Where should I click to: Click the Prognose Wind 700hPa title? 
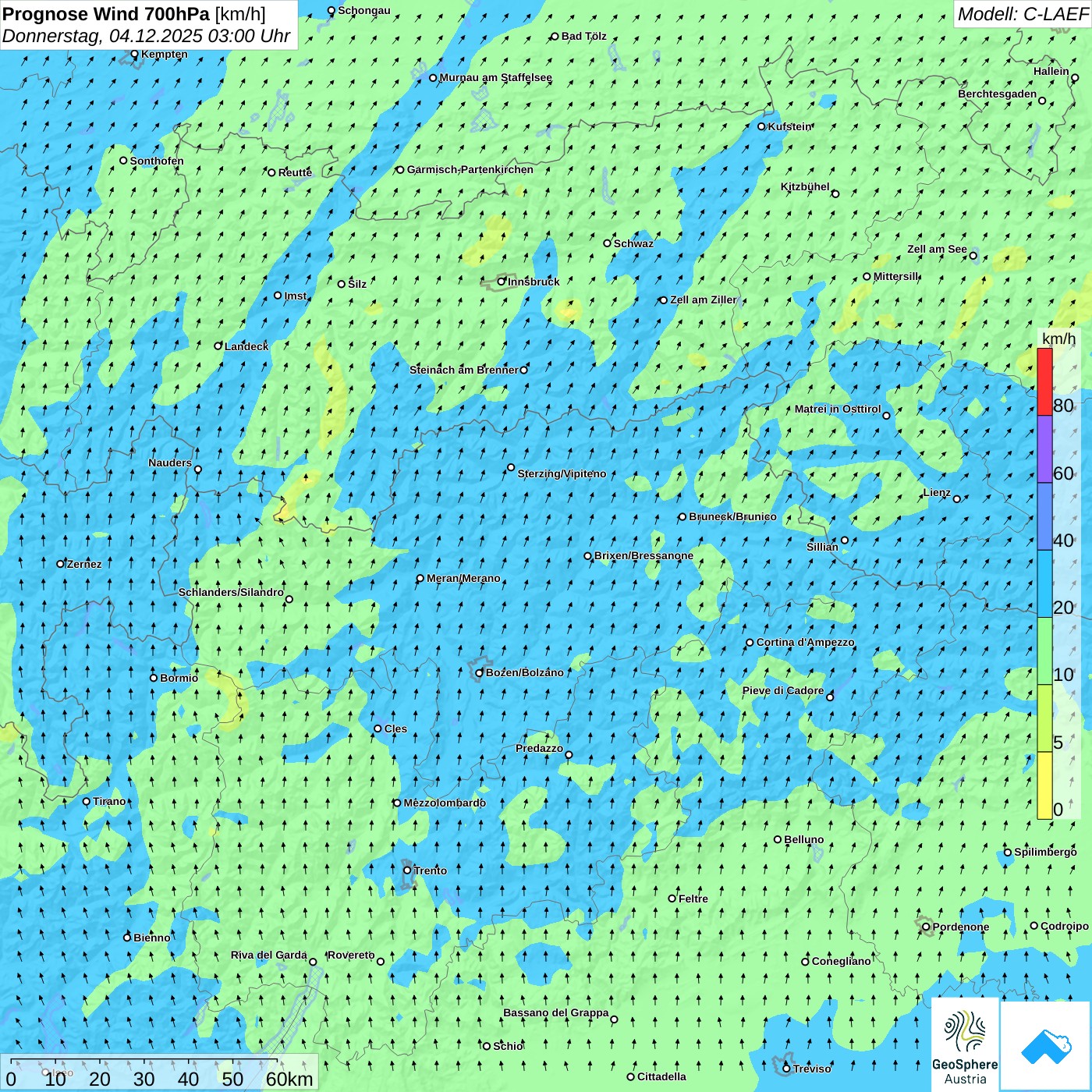click(133, 13)
